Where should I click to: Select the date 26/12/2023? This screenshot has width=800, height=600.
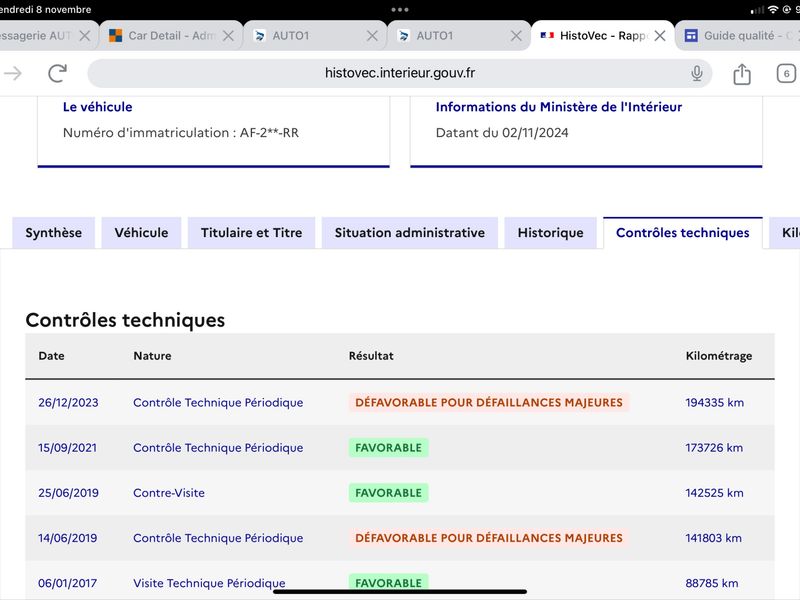point(68,403)
